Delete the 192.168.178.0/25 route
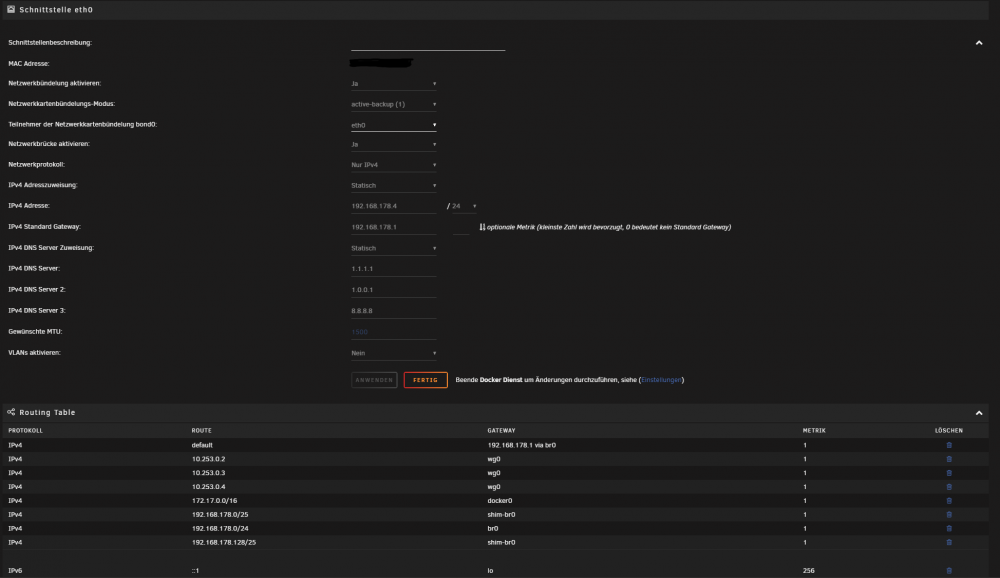This screenshot has width=1000, height=578. 948,515
